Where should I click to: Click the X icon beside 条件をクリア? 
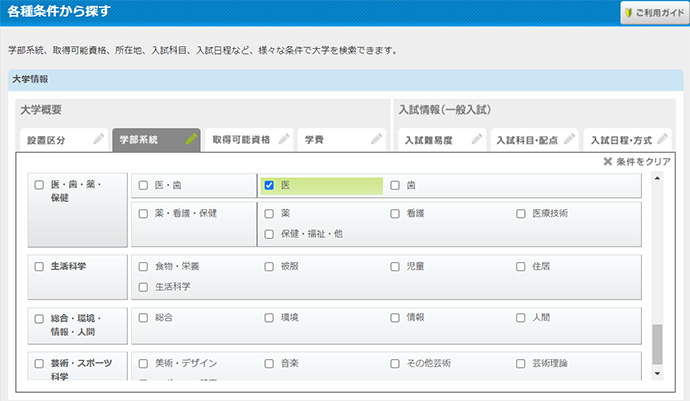pos(608,162)
